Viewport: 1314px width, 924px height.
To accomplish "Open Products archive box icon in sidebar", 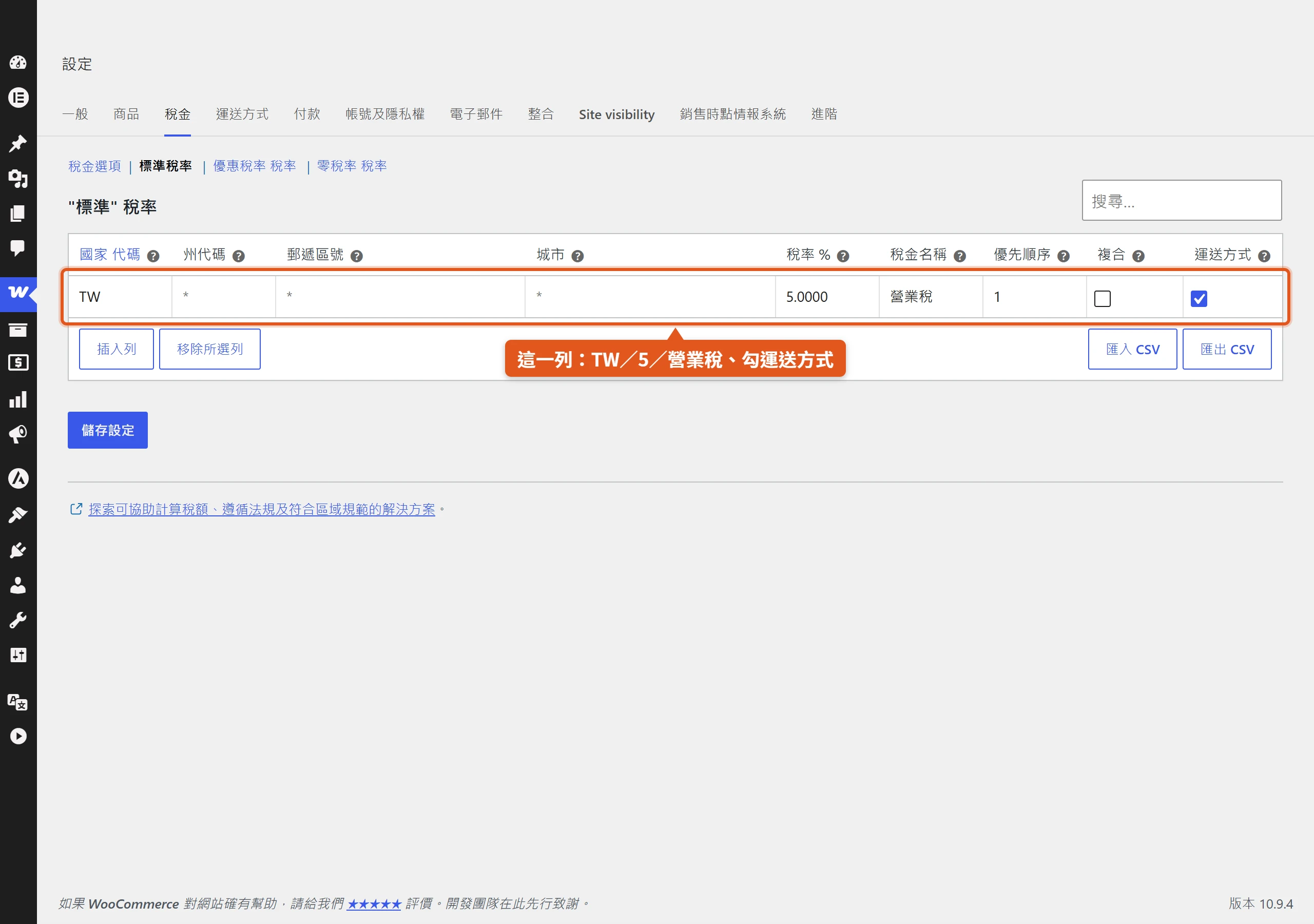I will [x=18, y=330].
